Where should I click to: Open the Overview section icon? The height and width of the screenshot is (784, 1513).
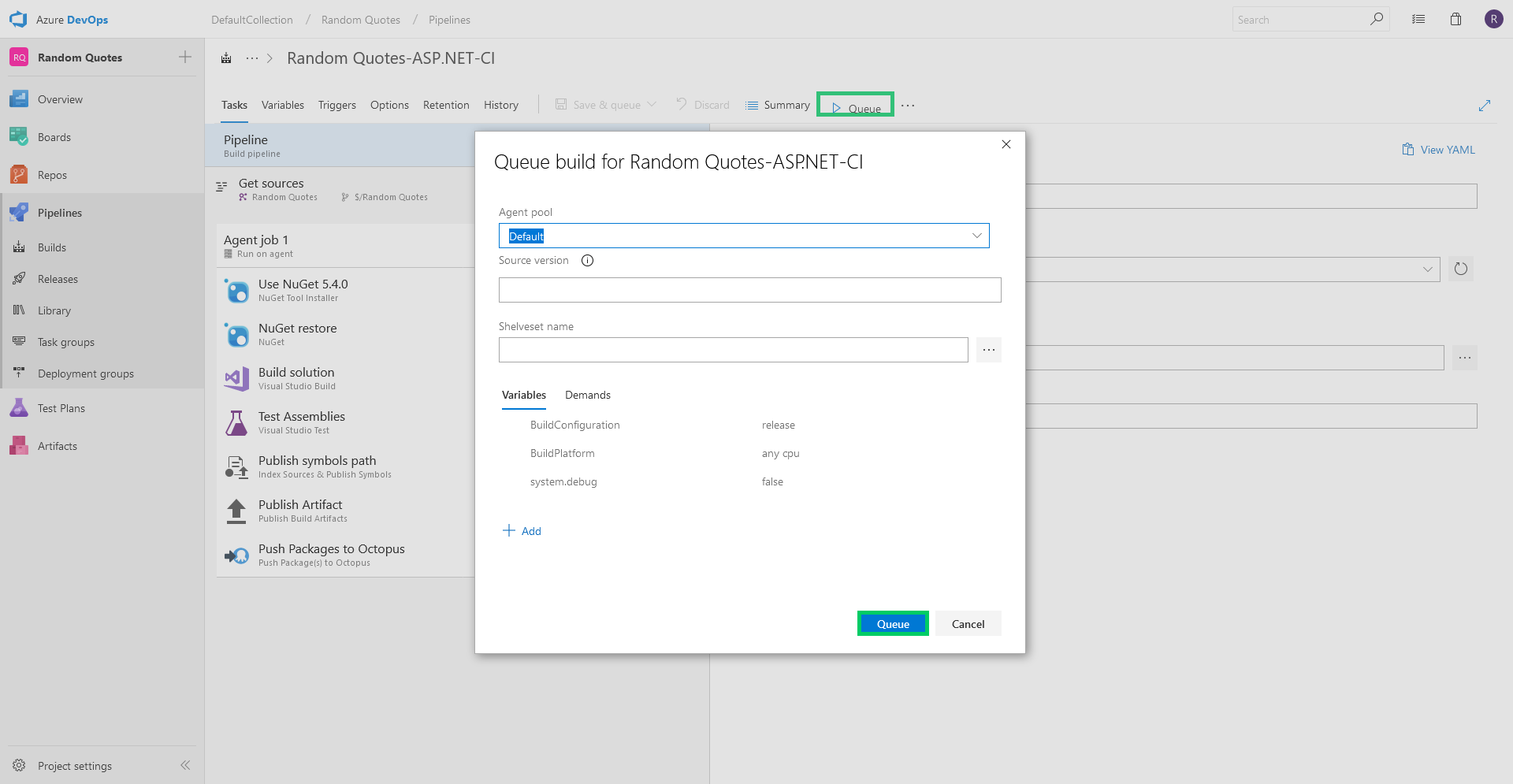pos(19,99)
